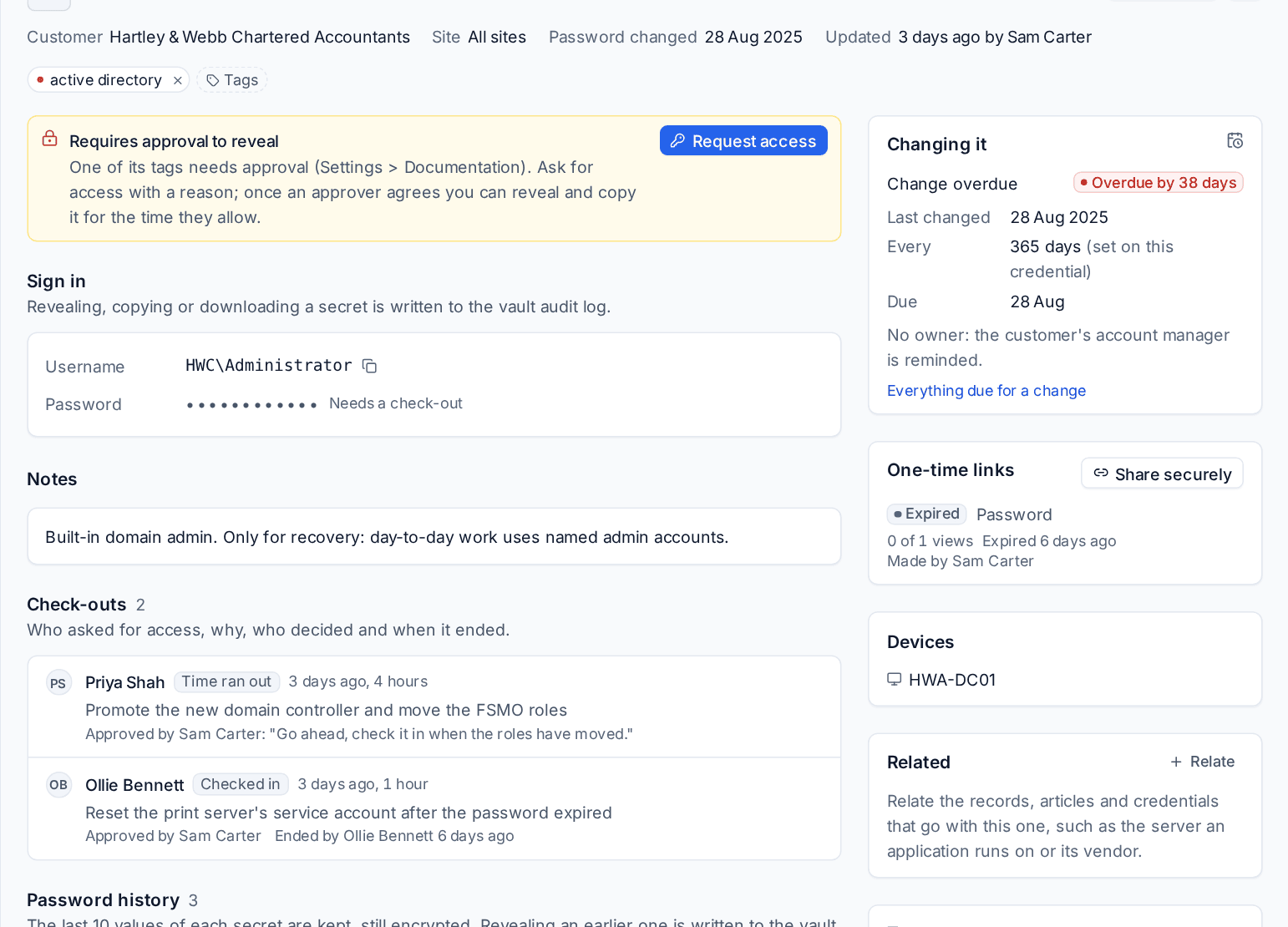Click the 365 days interval value
Viewport: 1288px width, 927px height.
pos(1046,246)
